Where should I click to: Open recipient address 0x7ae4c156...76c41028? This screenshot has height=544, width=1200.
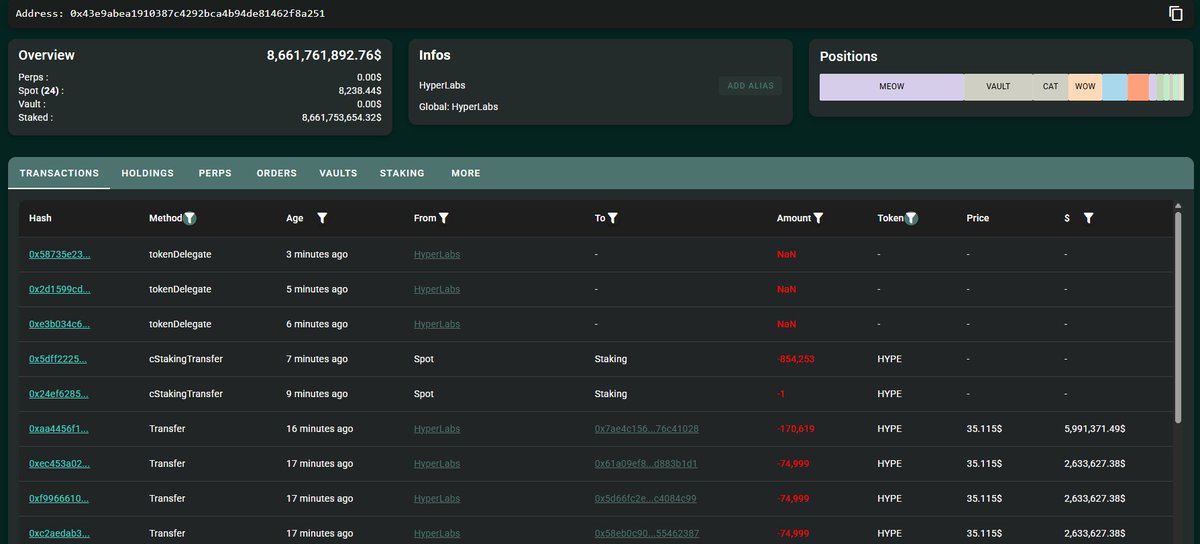[646, 429]
